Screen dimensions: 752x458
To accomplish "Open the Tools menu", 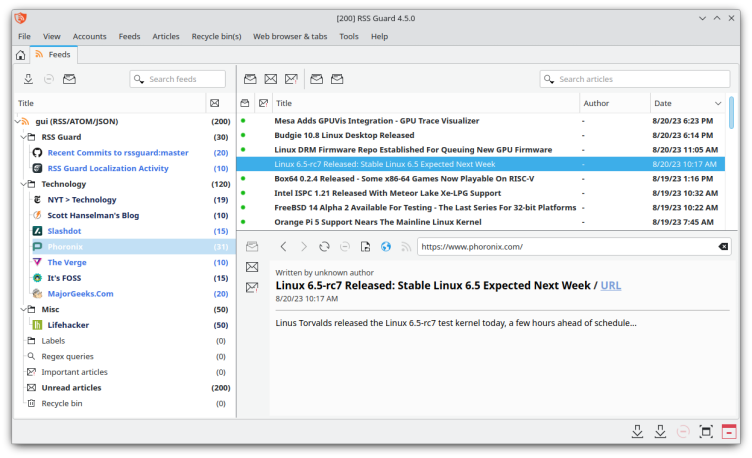I will [348, 36].
